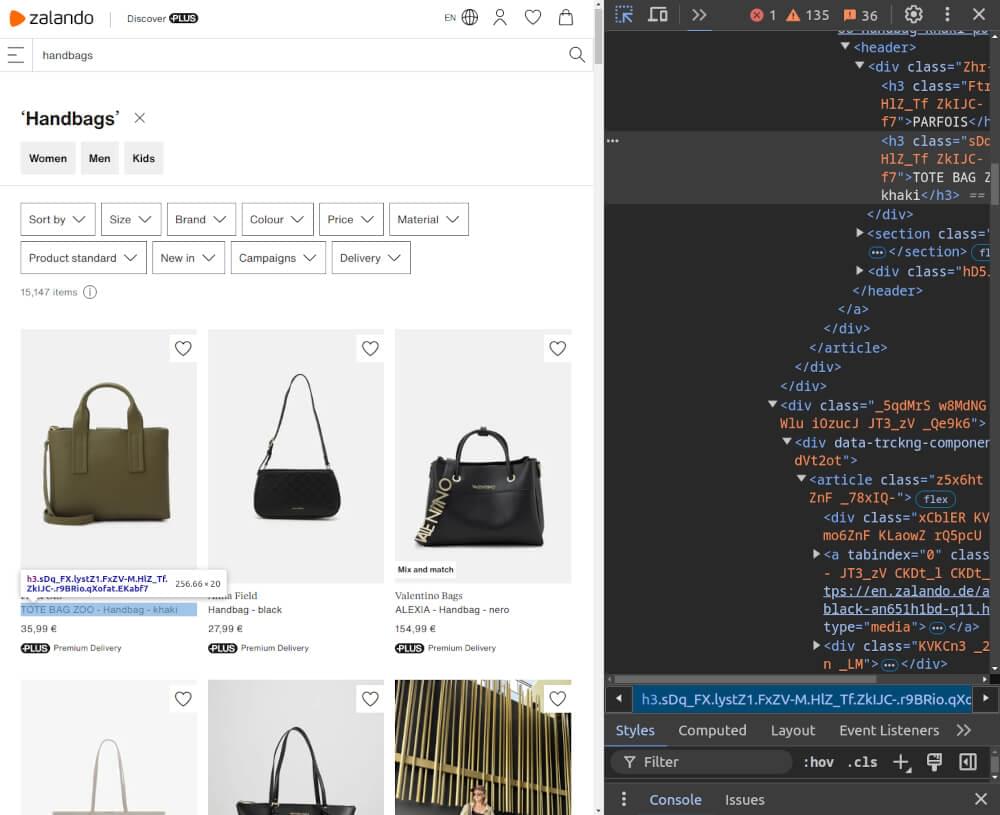The height and width of the screenshot is (815, 1000).
Task: Toggle :hov element state panel
Action: [x=818, y=761]
